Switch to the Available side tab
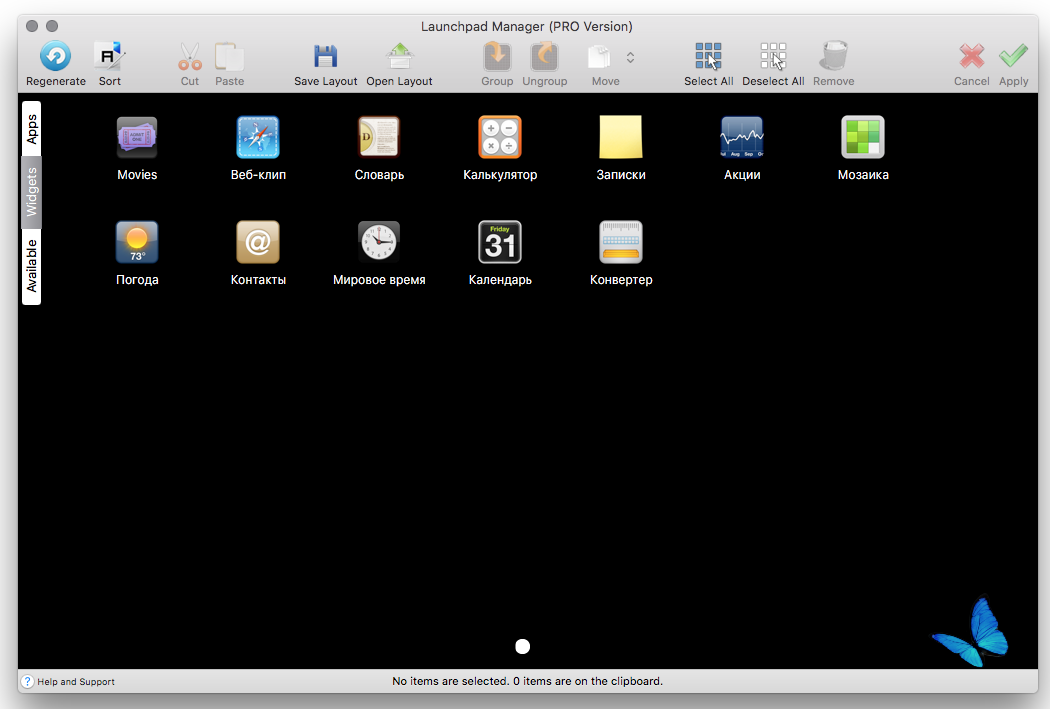The width and height of the screenshot is (1050, 709). 31,266
